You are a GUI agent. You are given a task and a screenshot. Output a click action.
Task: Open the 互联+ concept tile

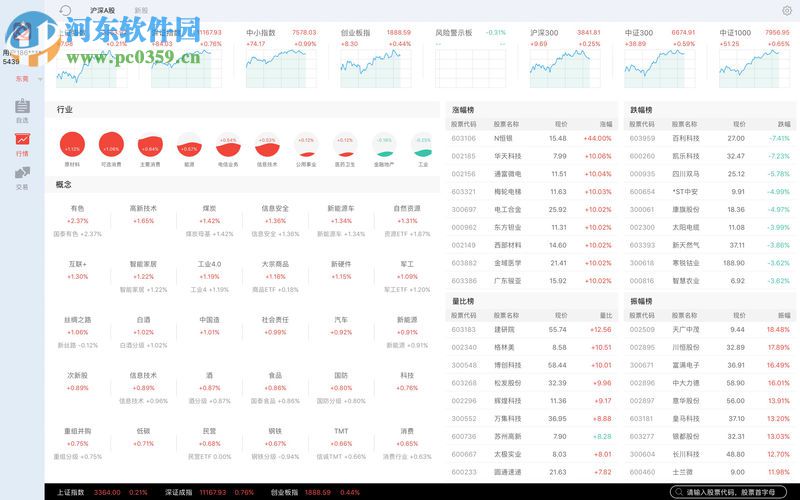click(x=78, y=270)
